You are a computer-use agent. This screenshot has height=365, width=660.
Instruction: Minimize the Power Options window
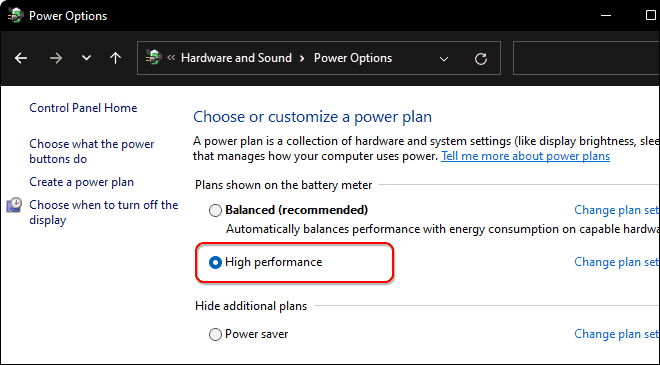point(606,16)
